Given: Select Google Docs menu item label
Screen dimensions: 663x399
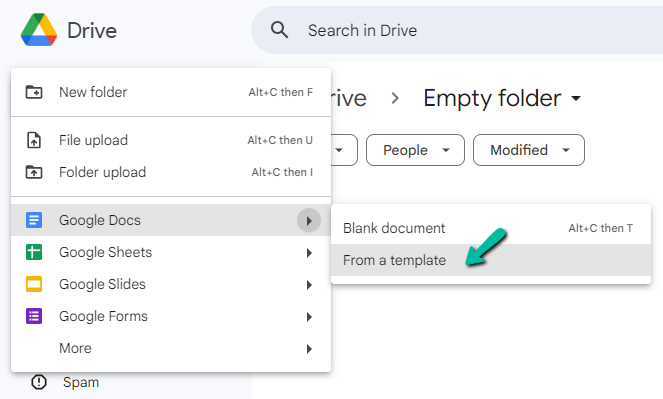Looking at the screenshot, I should [x=100, y=220].
